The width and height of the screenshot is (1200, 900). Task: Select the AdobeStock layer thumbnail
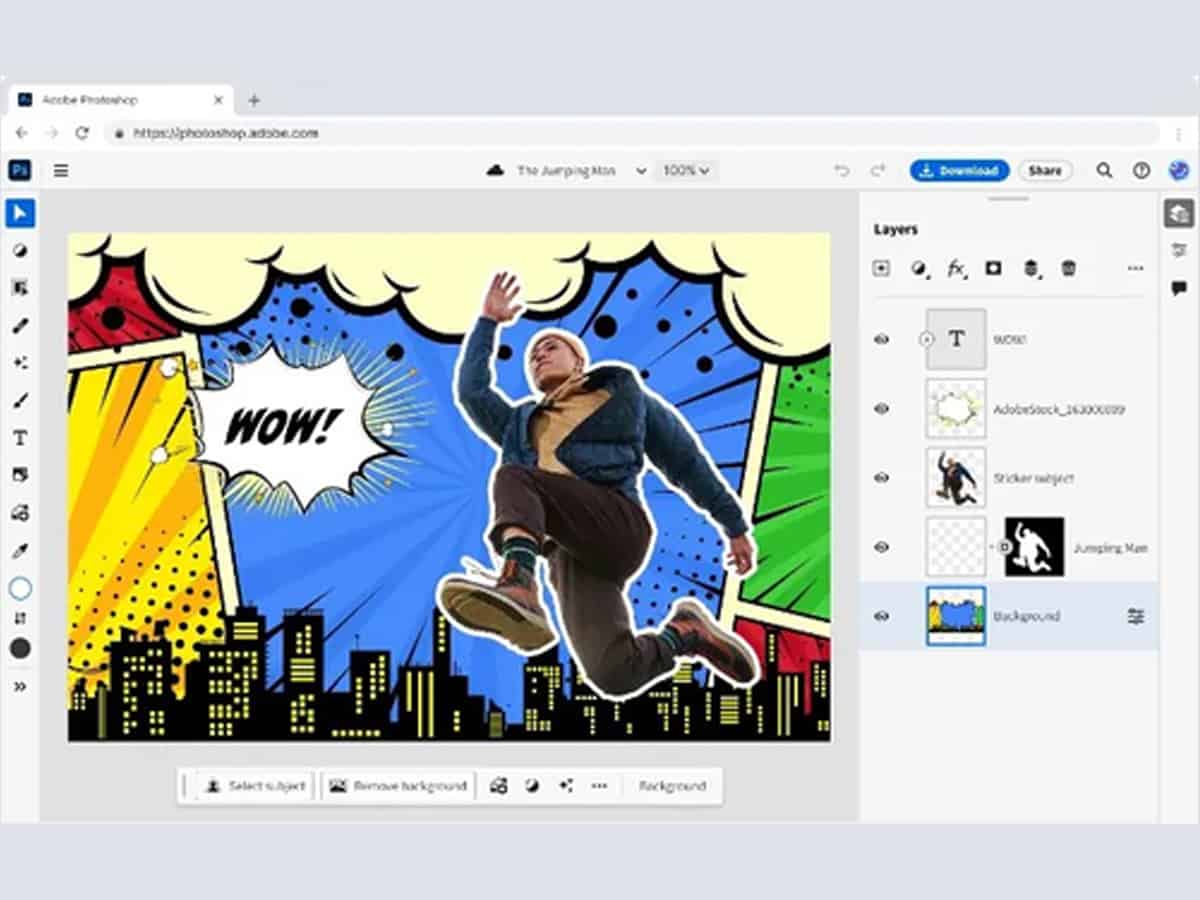pos(956,408)
